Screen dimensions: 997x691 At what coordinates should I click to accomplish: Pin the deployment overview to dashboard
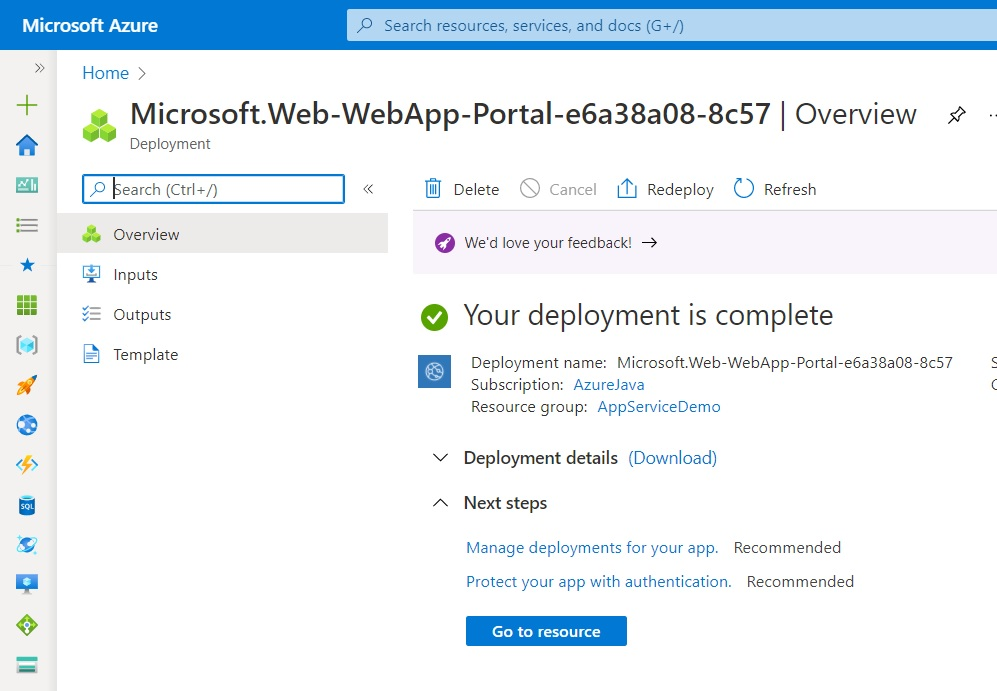pos(956,115)
